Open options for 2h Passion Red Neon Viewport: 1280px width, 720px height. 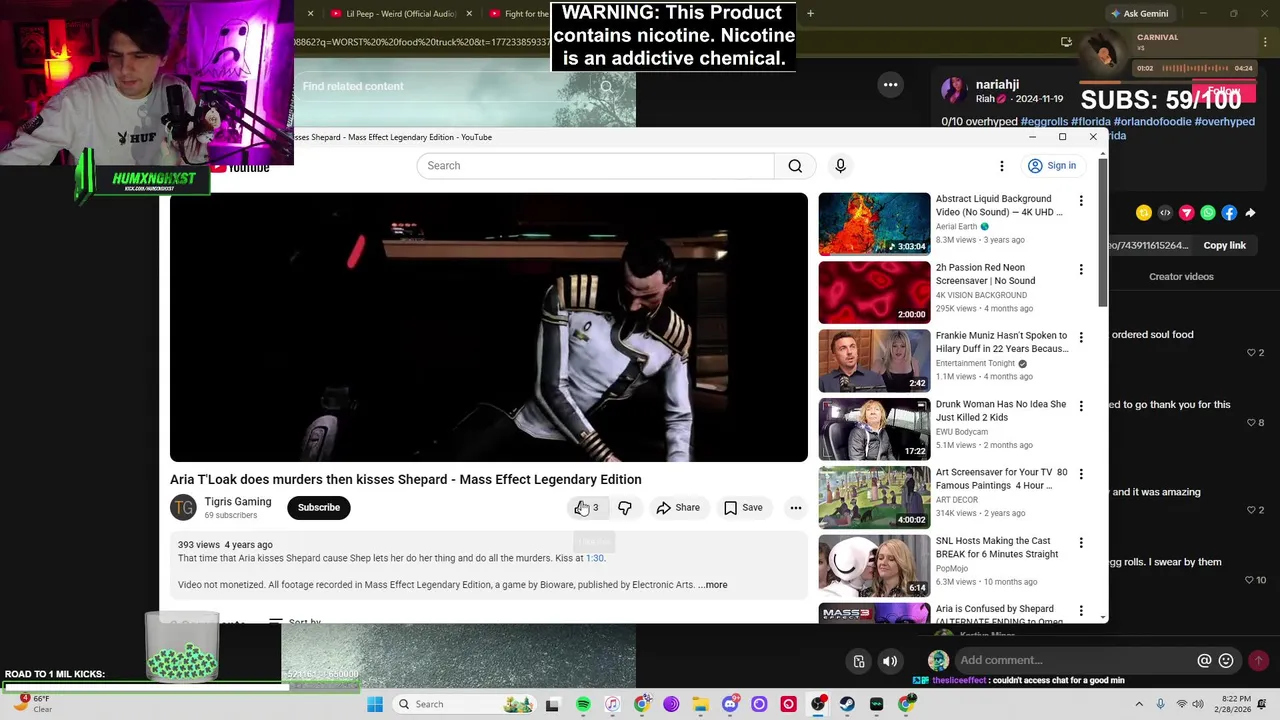[1080, 269]
